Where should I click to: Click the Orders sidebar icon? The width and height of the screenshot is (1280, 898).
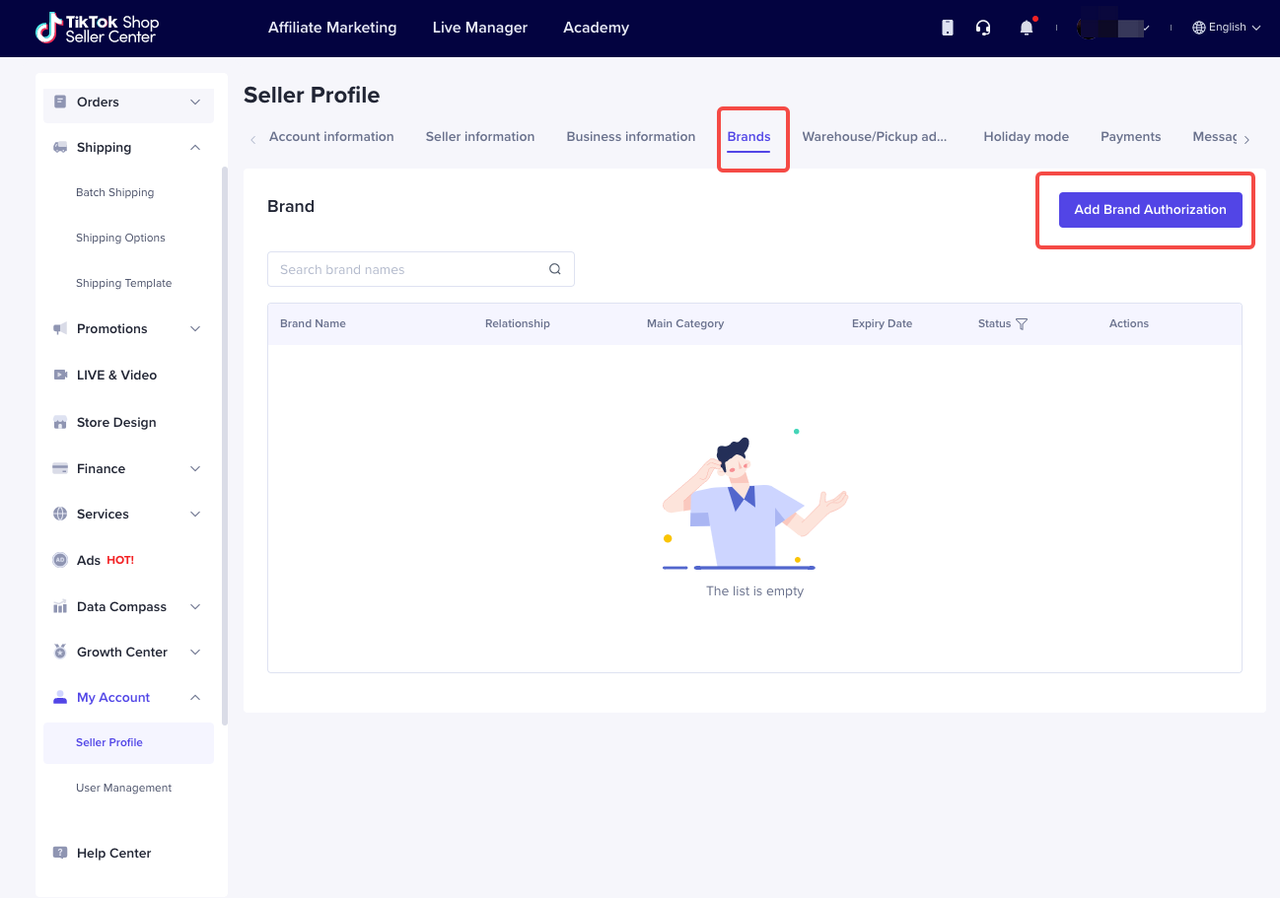(60, 102)
